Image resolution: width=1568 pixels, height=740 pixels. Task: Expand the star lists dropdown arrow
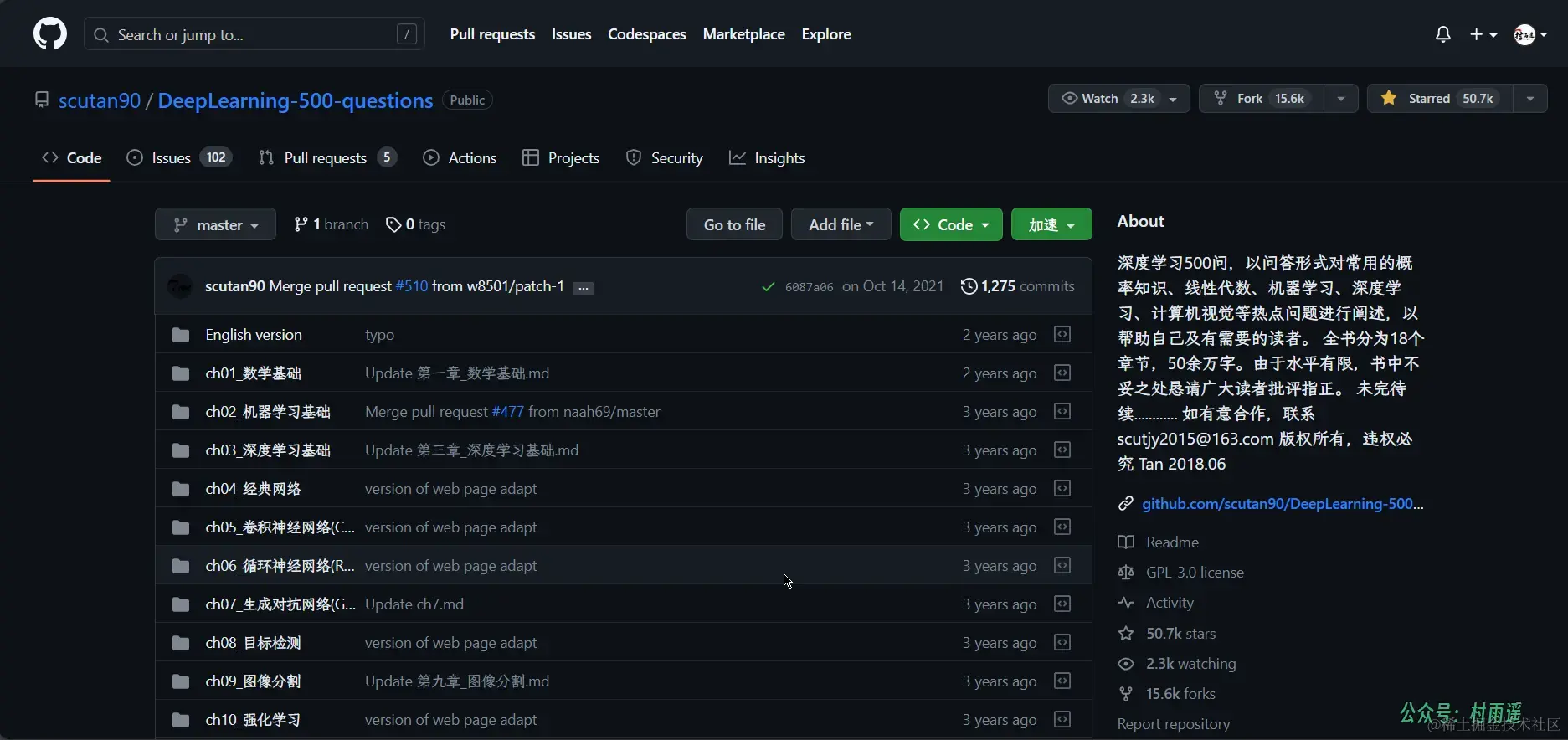click(1530, 99)
